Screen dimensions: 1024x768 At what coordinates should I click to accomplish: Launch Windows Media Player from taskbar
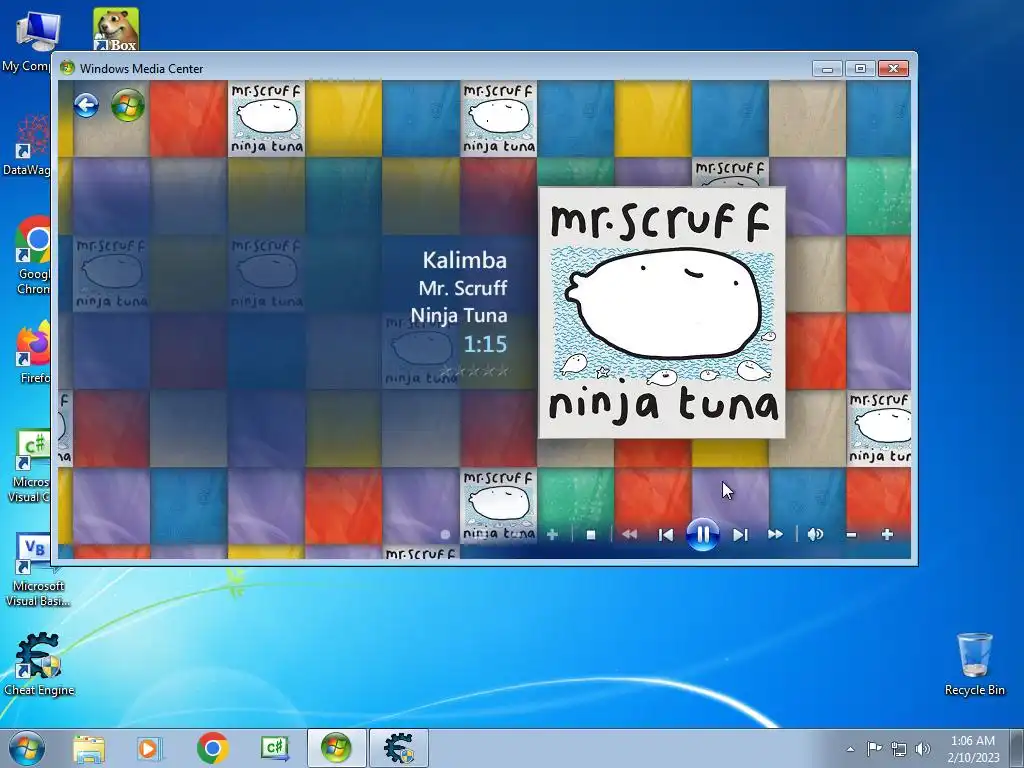point(149,749)
